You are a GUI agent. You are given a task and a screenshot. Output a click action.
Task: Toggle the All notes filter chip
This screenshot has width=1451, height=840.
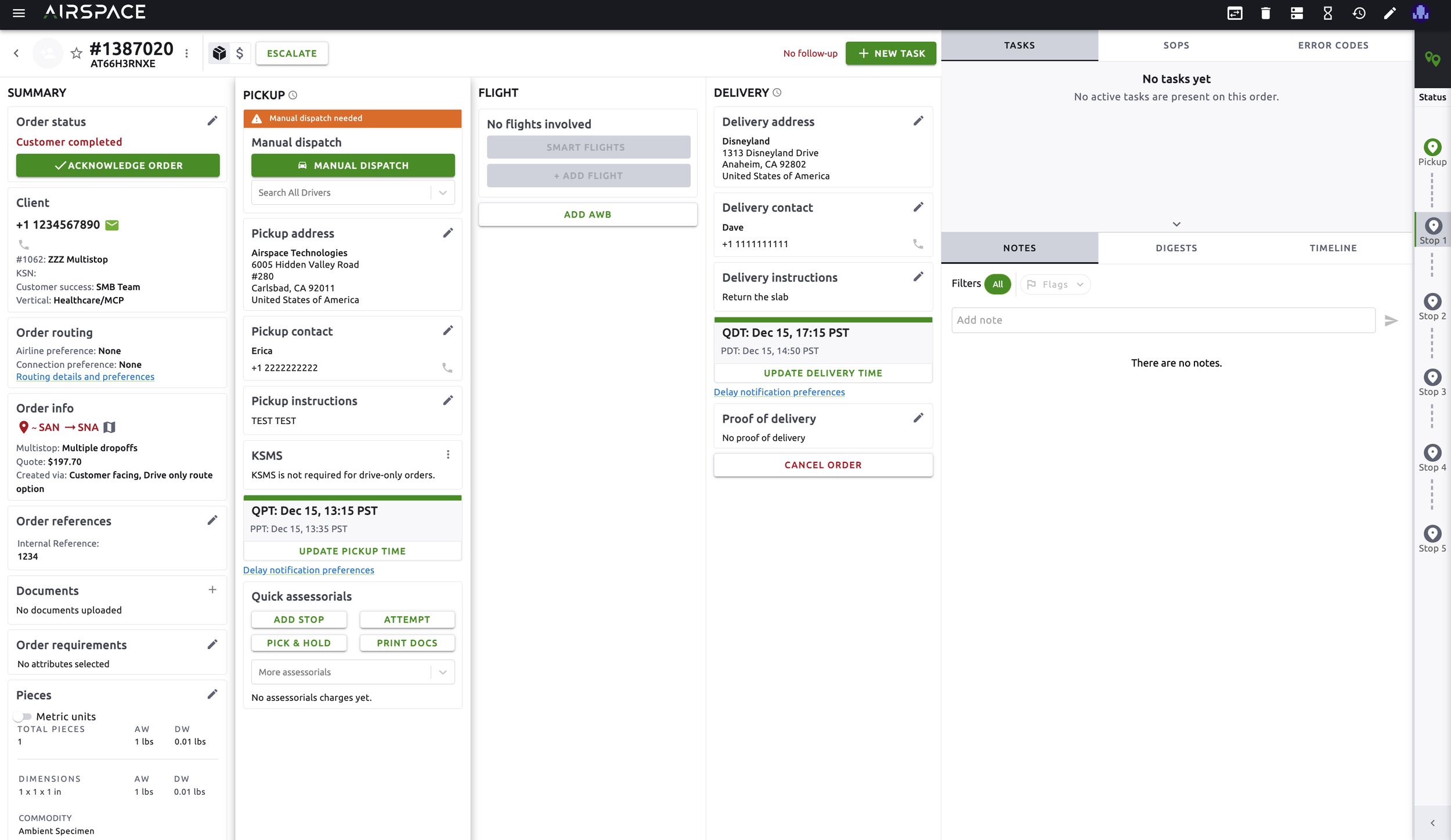click(x=997, y=284)
